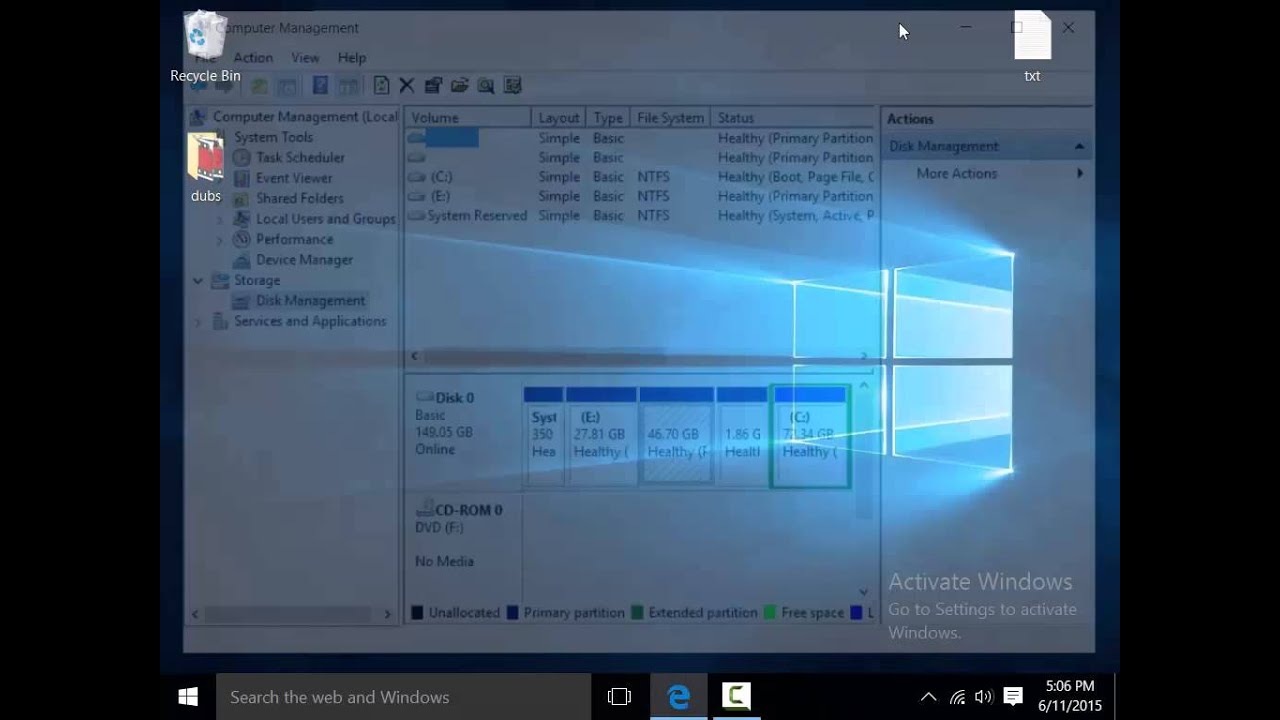The image size is (1280, 720).
Task: Click the disk view scroll down arrow
Action: [x=864, y=592]
